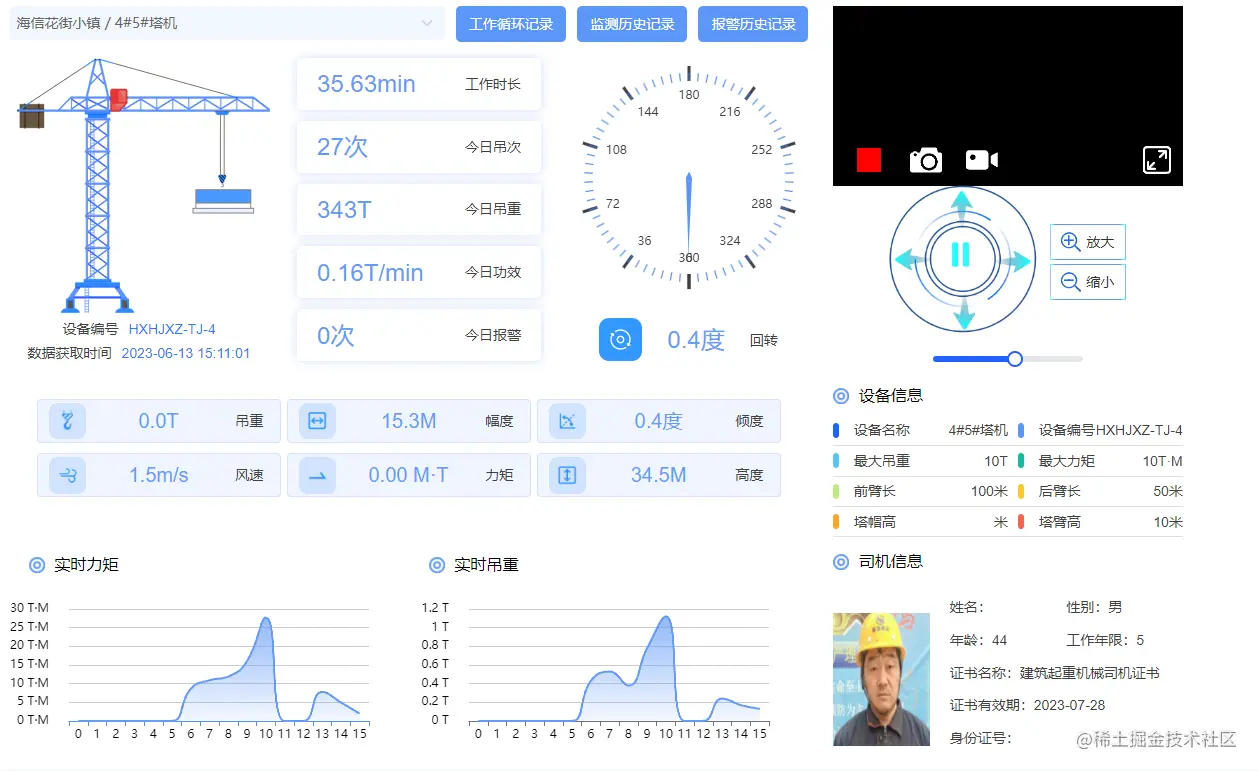Screen dimensions: 1258x771
Task: Click the tilt icon beside 倾度 0.4度
Action: point(568,421)
